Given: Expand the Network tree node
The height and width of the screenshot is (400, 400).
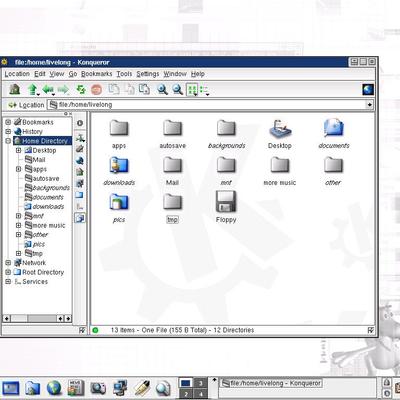Looking at the screenshot, I should pyautogui.click(x=8, y=263).
